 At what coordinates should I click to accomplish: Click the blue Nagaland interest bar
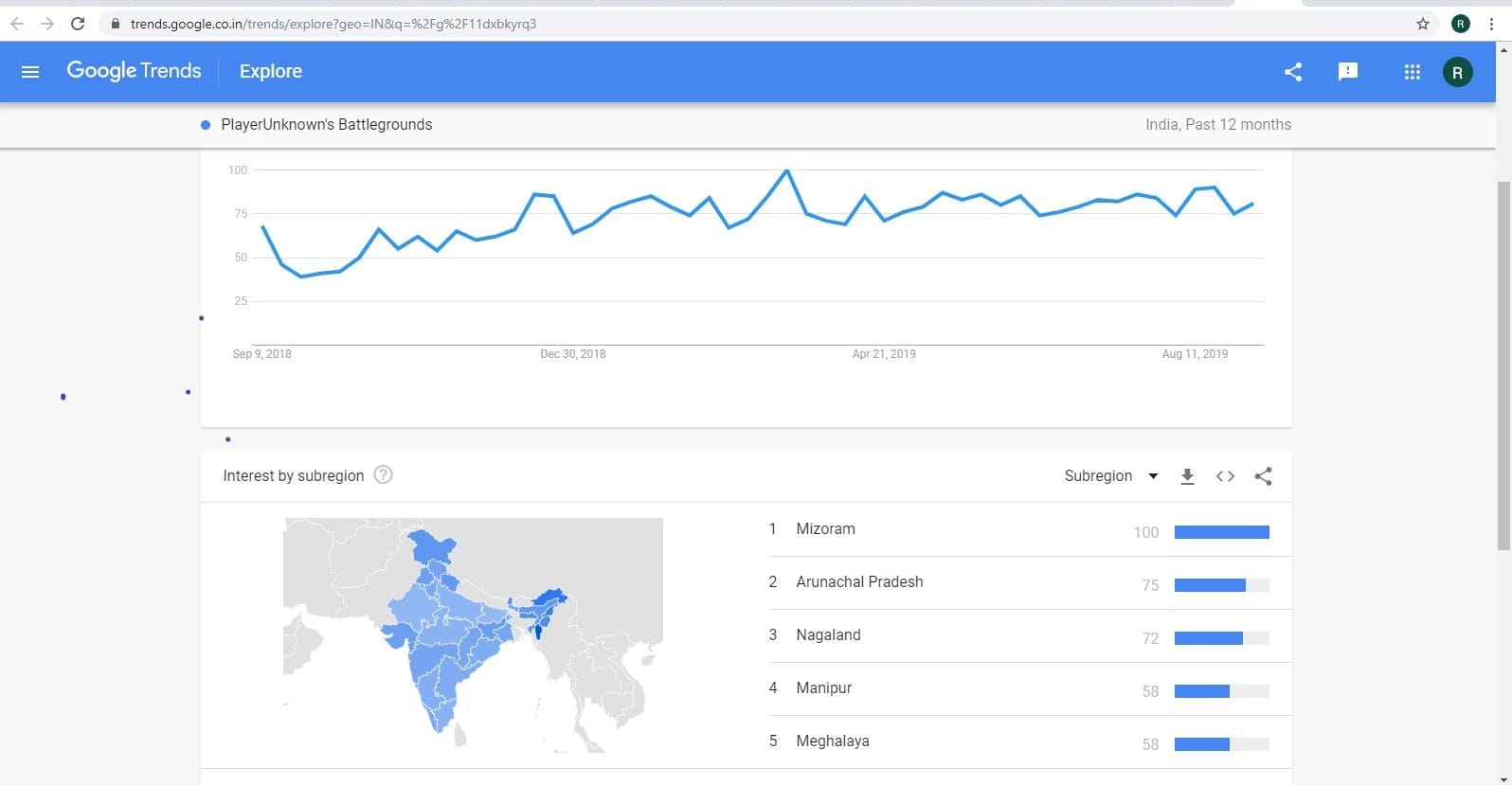point(1208,638)
